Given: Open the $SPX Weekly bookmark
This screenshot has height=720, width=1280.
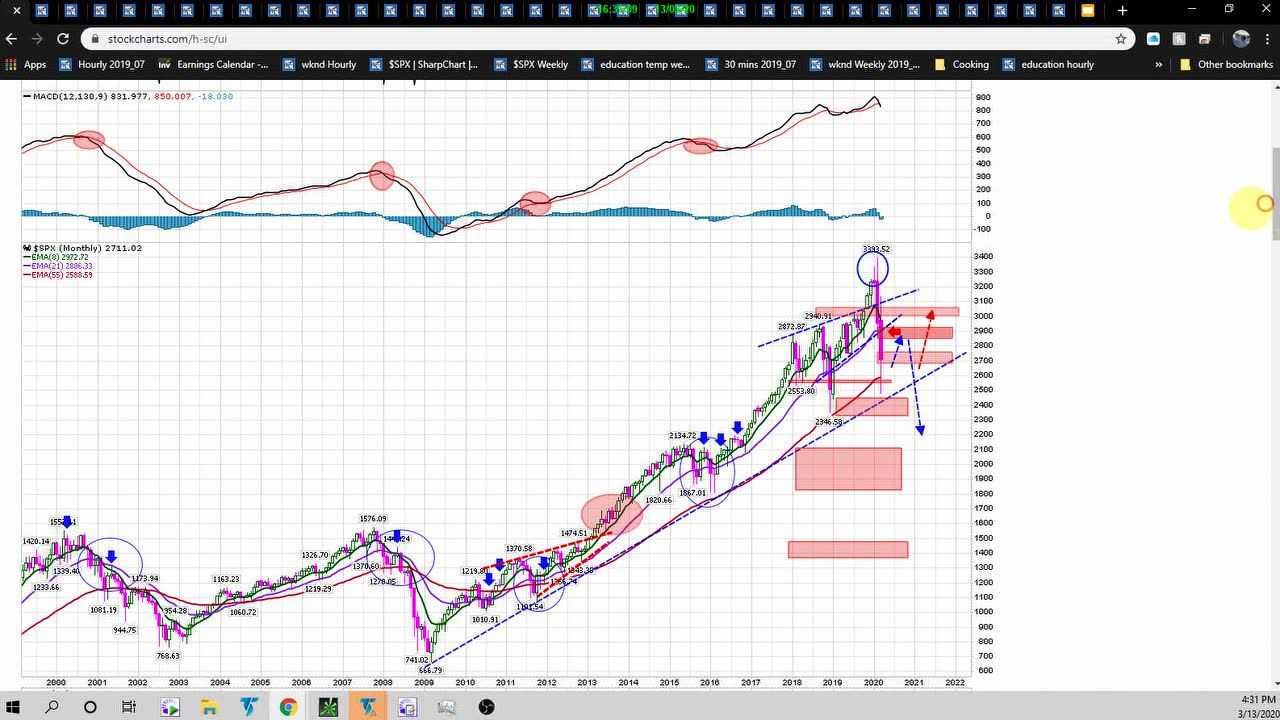Looking at the screenshot, I should pyautogui.click(x=530, y=64).
